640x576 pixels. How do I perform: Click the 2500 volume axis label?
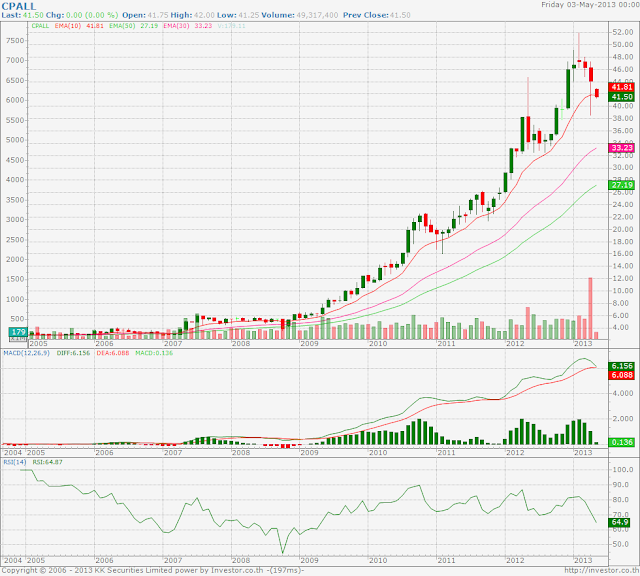(15, 240)
